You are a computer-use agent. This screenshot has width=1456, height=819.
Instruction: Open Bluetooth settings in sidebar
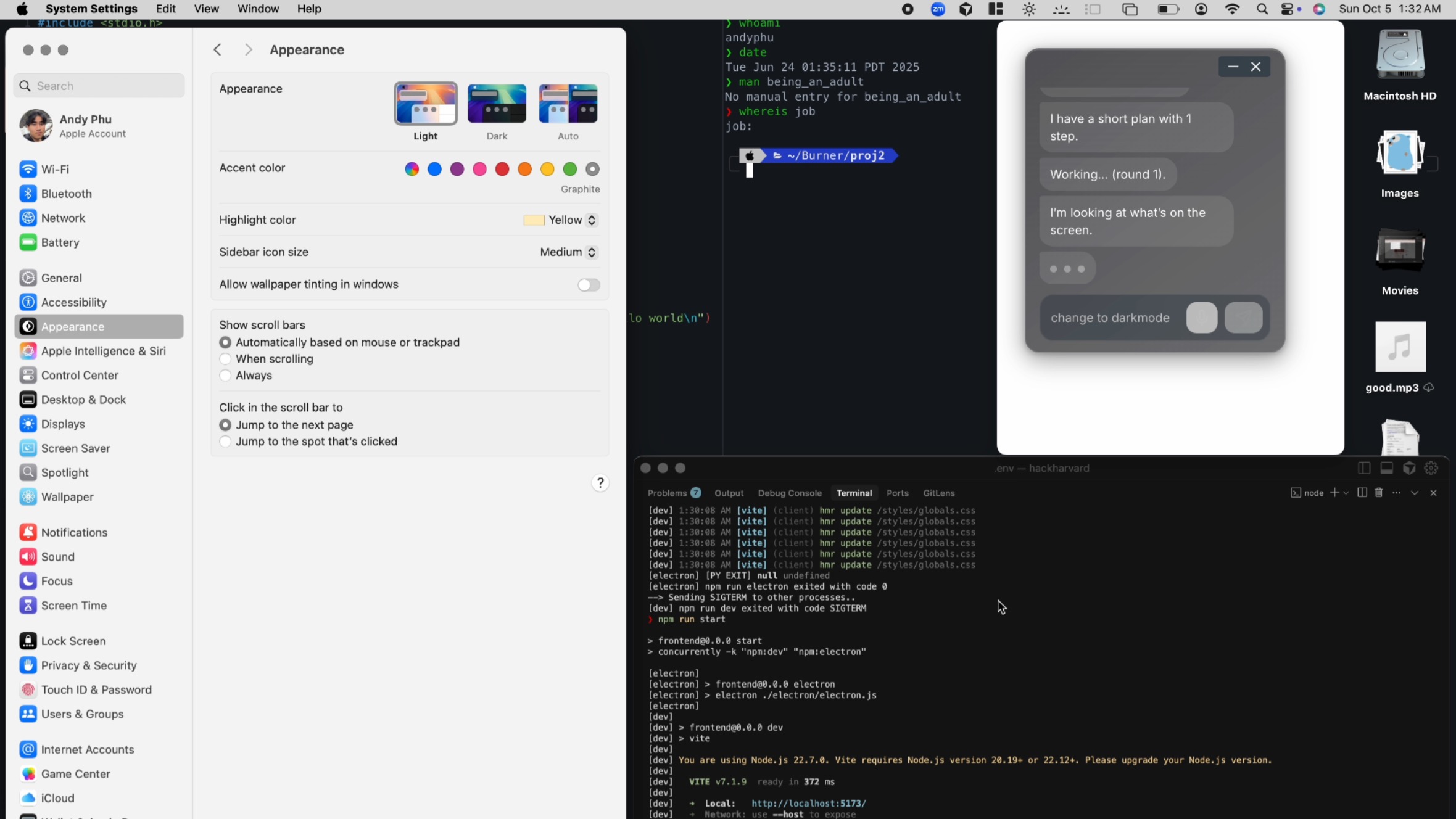point(66,194)
